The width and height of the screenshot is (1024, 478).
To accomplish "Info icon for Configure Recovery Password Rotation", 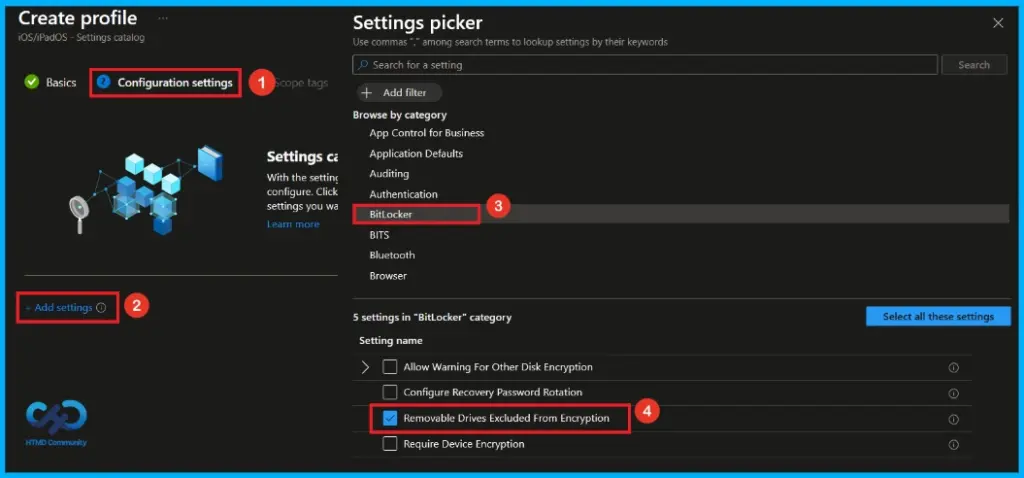I will tap(953, 393).
